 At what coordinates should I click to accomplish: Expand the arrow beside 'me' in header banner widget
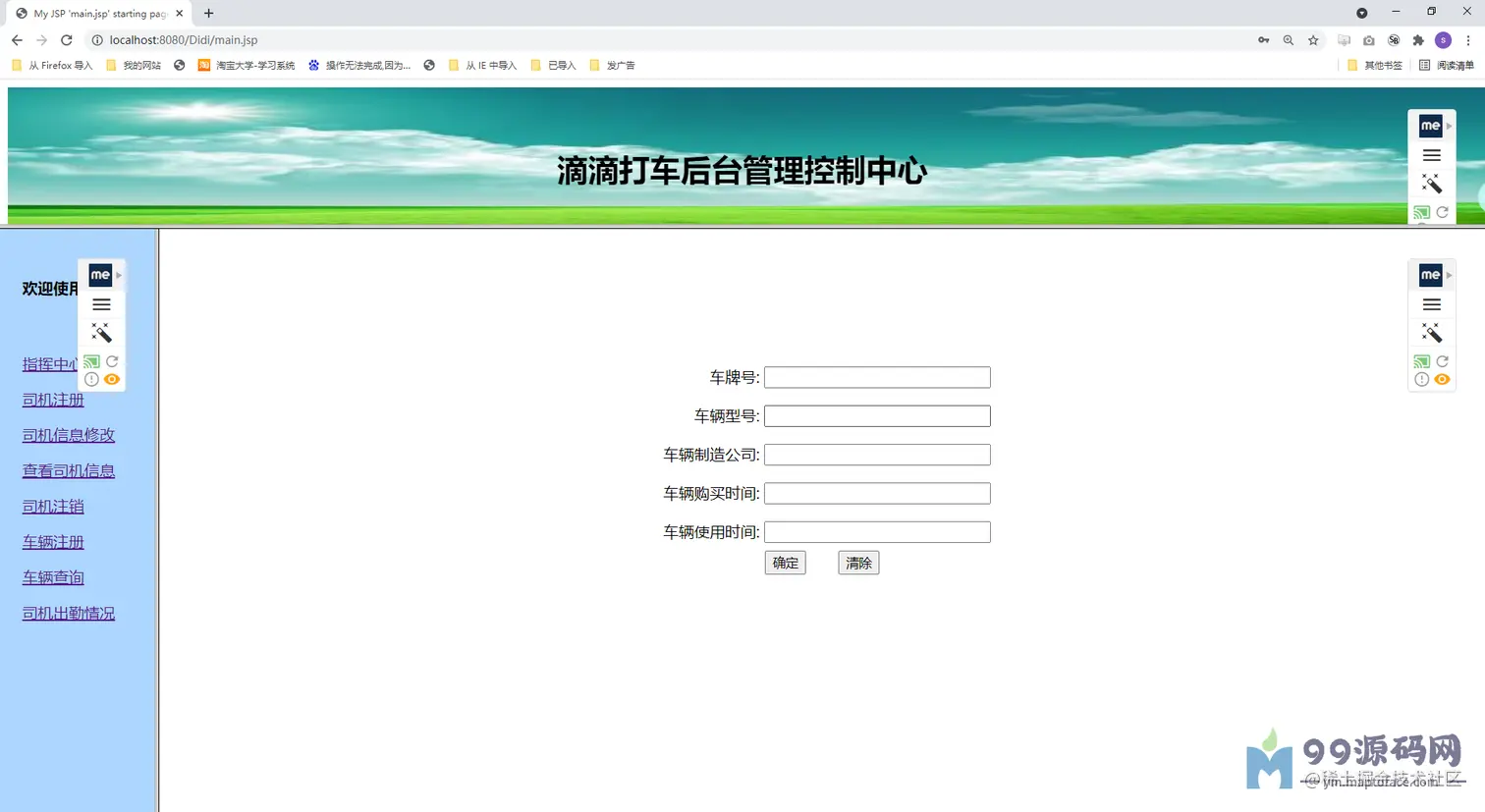pos(1449,126)
